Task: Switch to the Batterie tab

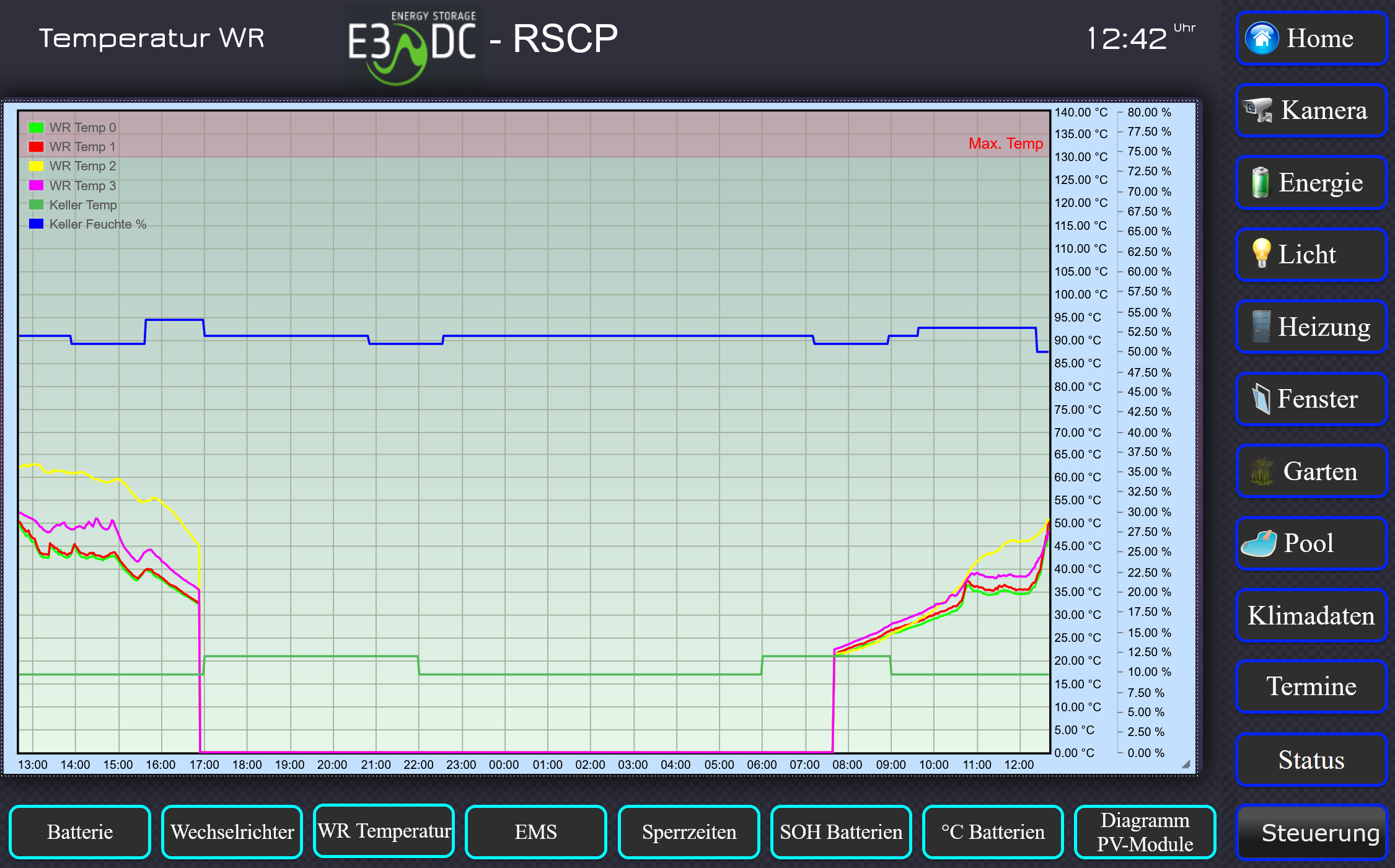Action: click(80, 832)
